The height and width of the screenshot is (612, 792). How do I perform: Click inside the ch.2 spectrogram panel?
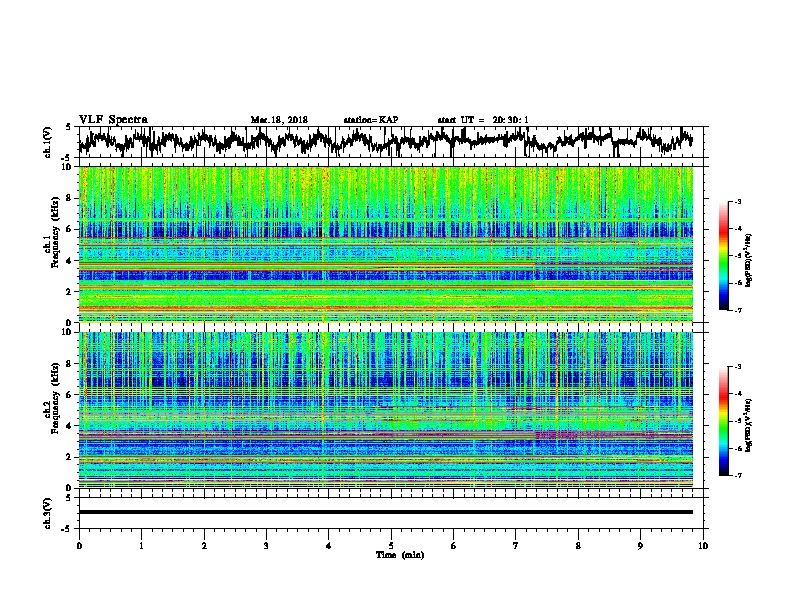386,410
